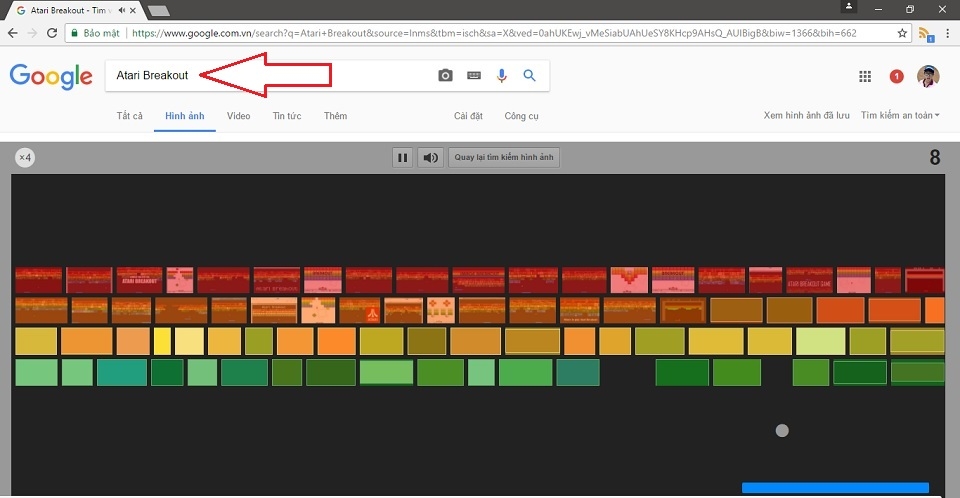
Task: Switch to the Video tab
Action: click(x=238, y=116)
